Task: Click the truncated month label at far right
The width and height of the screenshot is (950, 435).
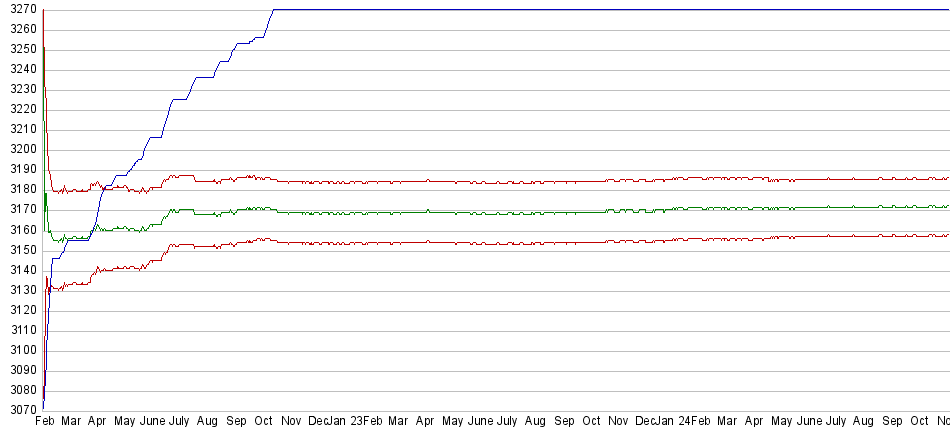Action: pos(942,422)
